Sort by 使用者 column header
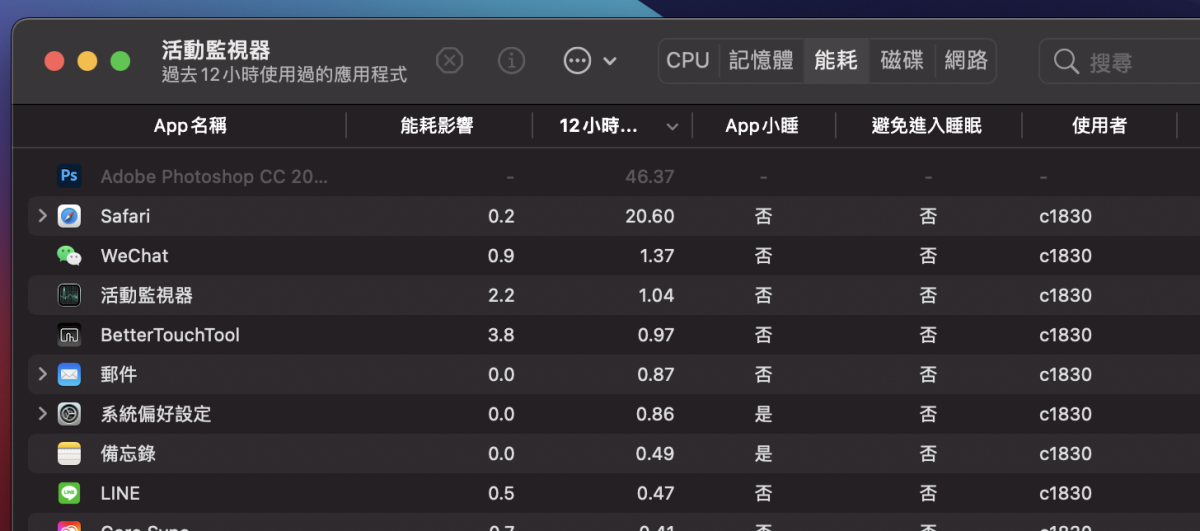Image resolution: width=1200 pixels, height=531 pixels. (1099, 126)
